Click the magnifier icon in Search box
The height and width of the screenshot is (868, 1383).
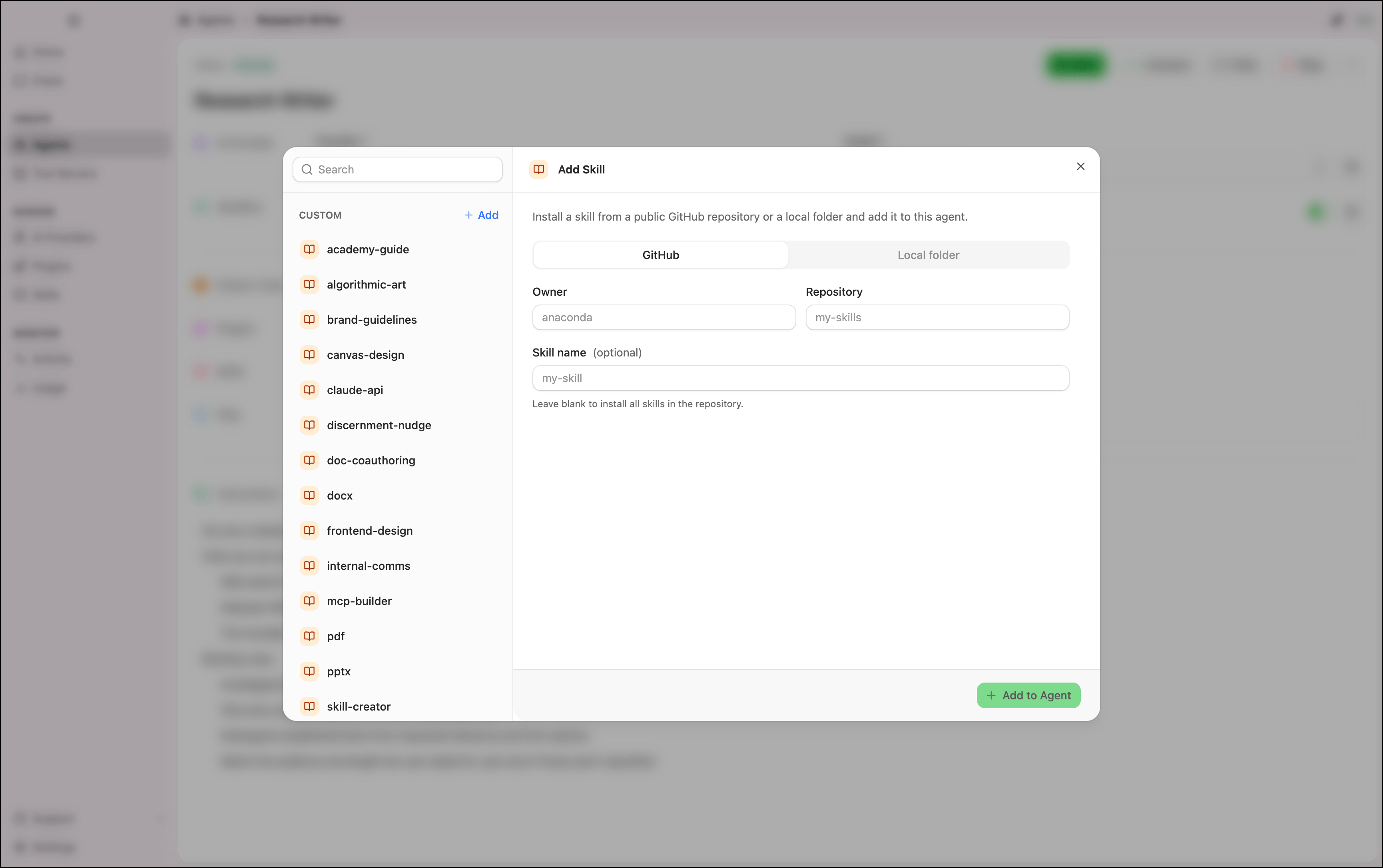coord(307,169)
